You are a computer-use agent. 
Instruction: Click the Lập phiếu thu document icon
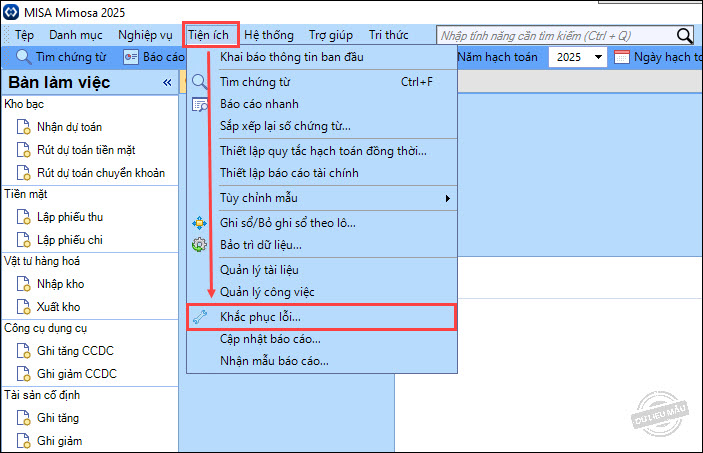(x=23, y=217)
